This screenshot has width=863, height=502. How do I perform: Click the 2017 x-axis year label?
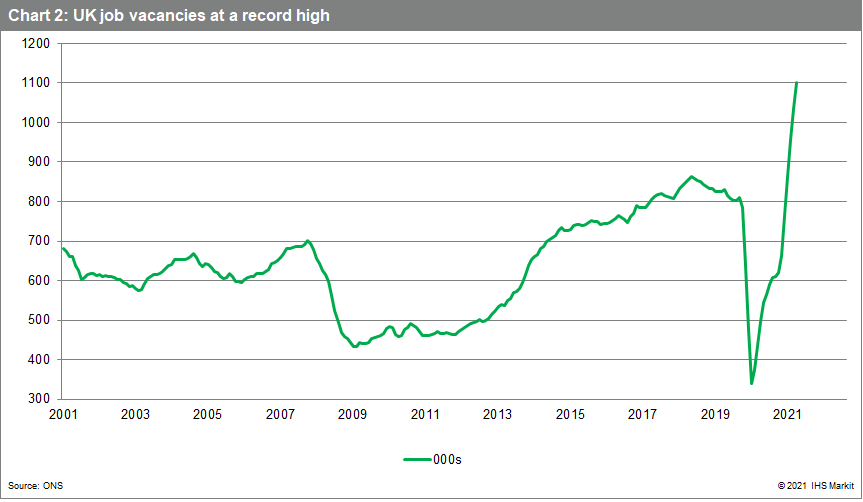pos(642,414)
